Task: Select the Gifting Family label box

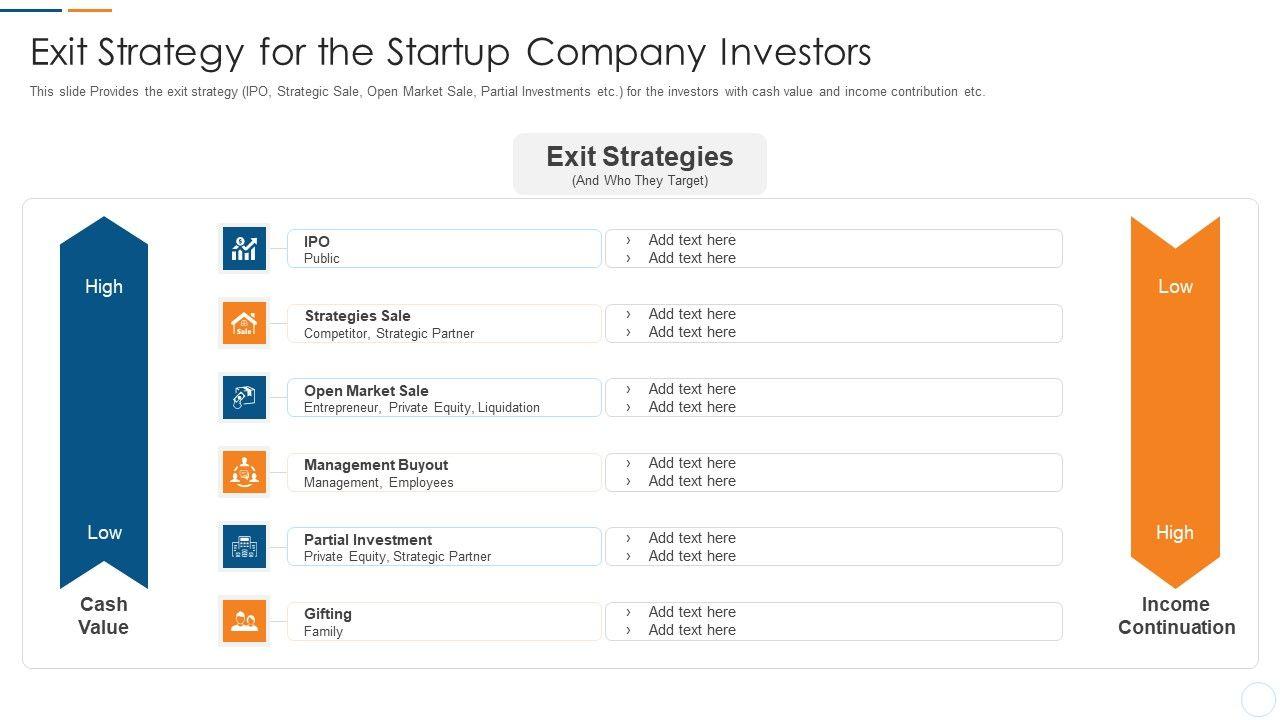Action: [x=444, y=621]
